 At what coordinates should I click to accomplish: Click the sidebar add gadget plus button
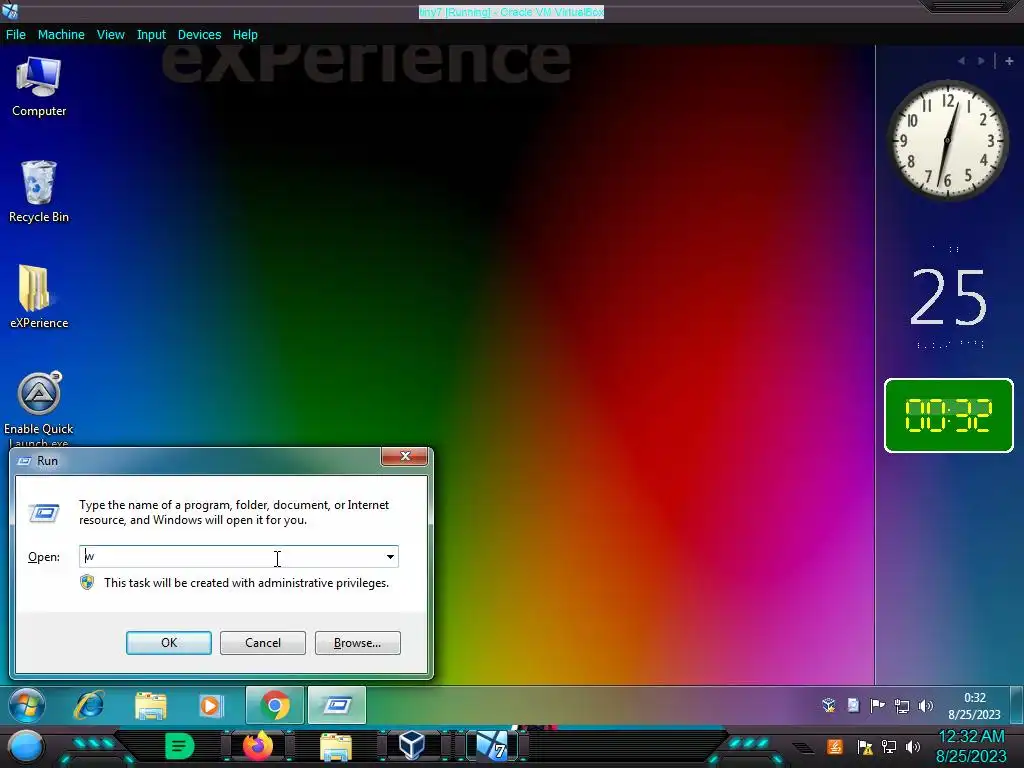[x=1009, y=61]
